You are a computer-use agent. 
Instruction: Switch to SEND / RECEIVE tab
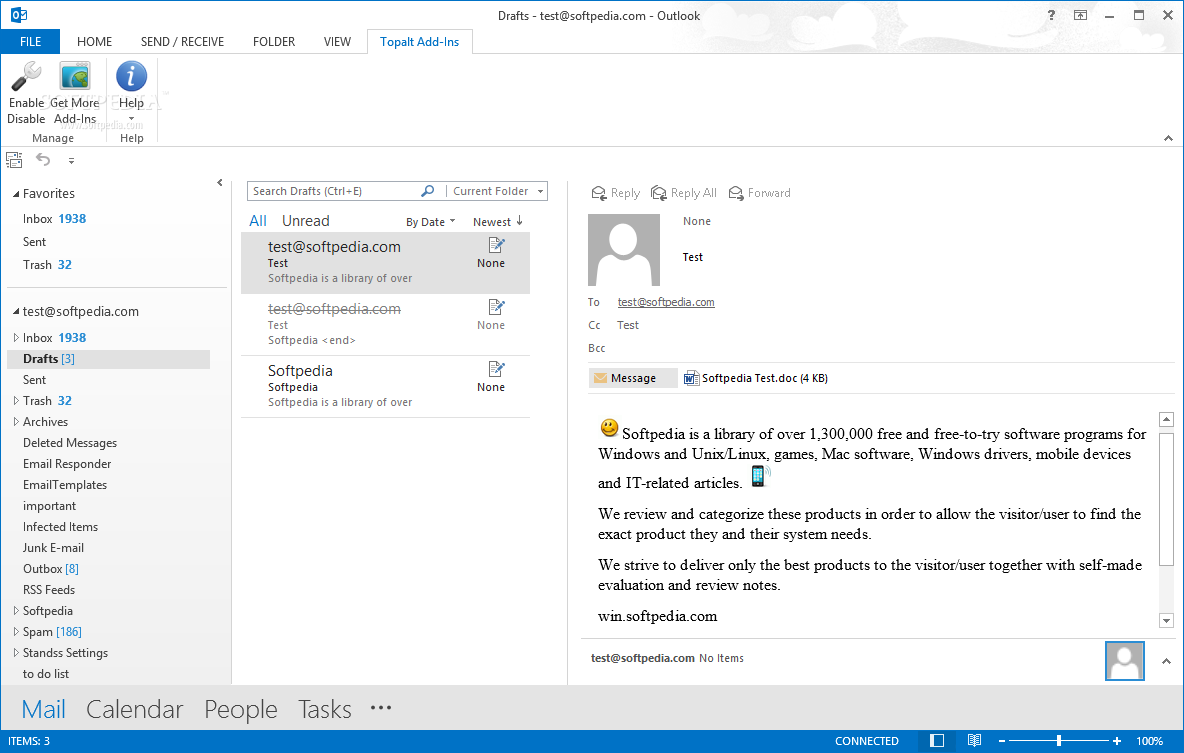point(182,42)
